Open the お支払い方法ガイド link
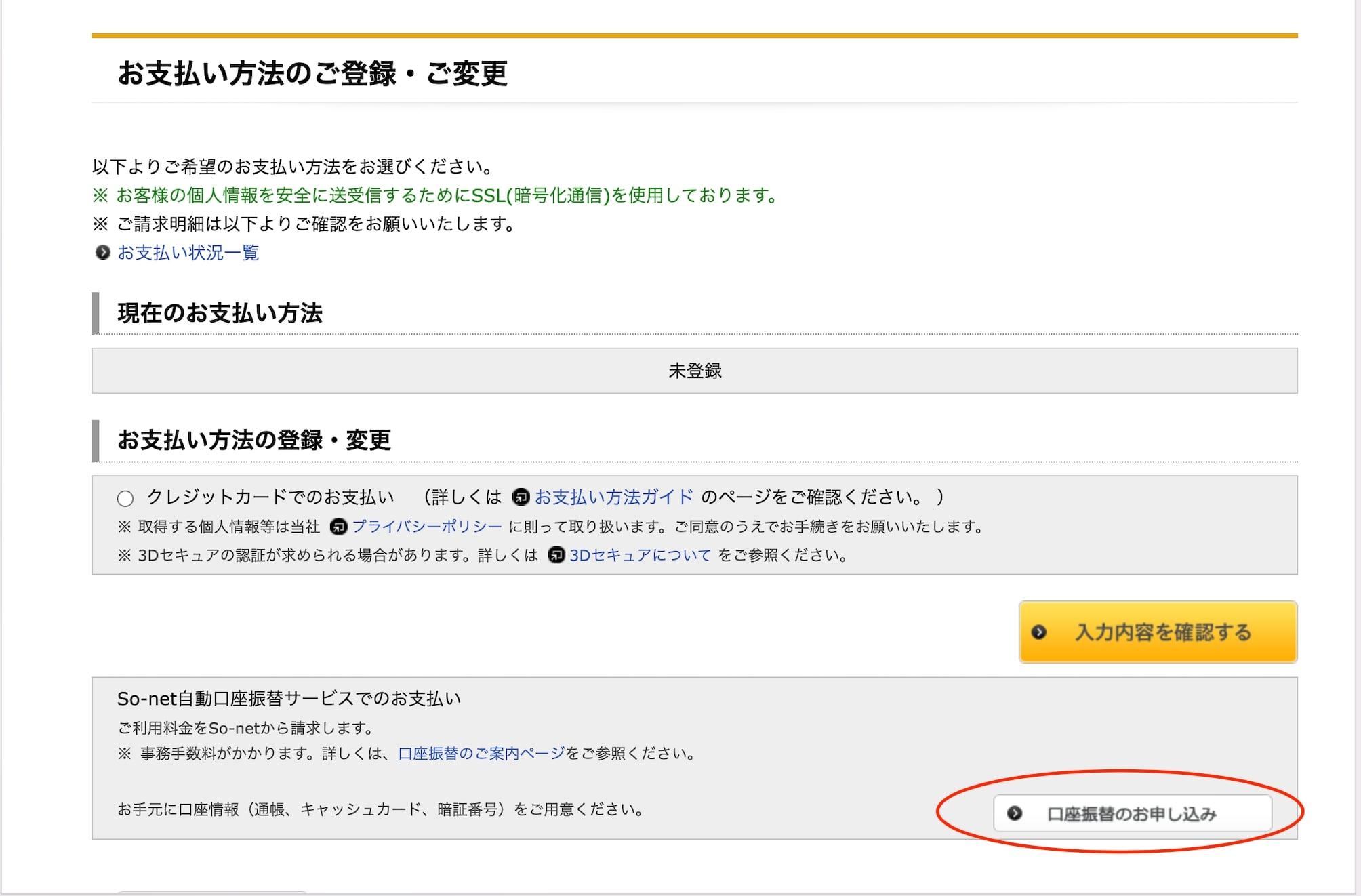 pos(613,497)
